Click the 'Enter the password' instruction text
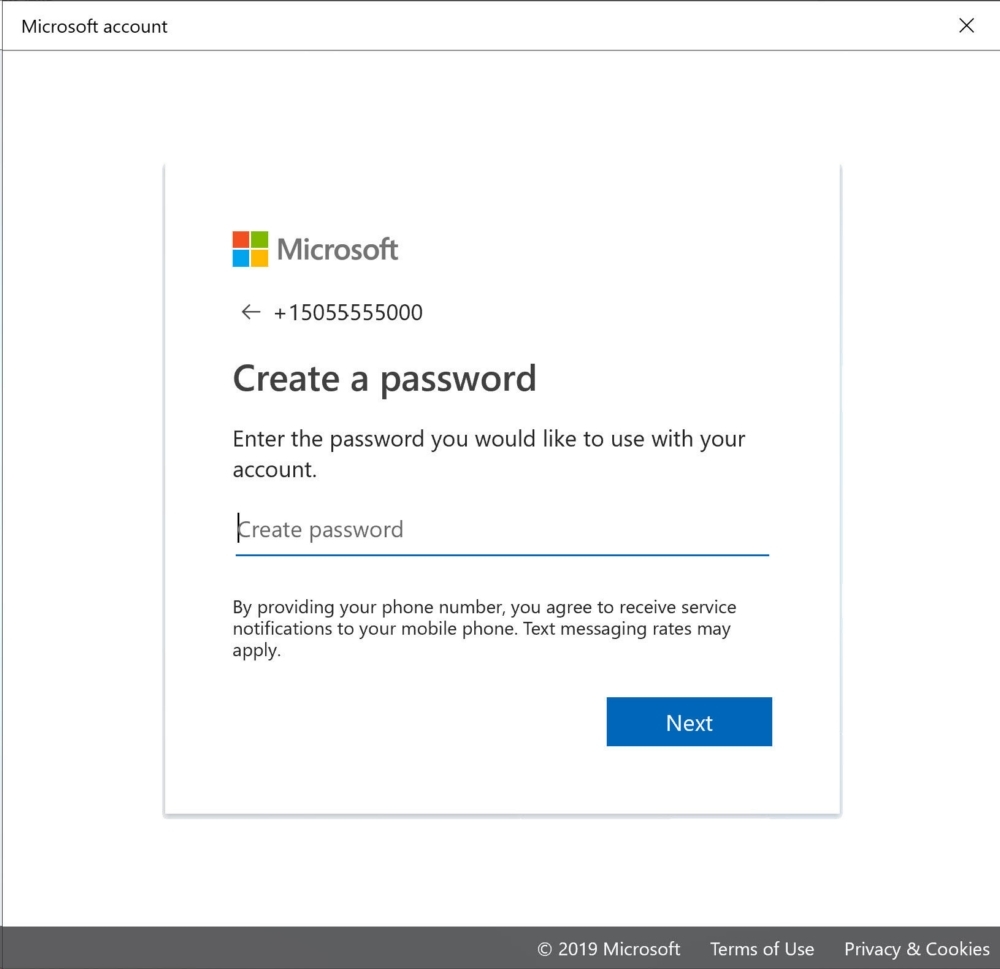This screenshot has height=969, width=1000. click(x=488, y=440)
